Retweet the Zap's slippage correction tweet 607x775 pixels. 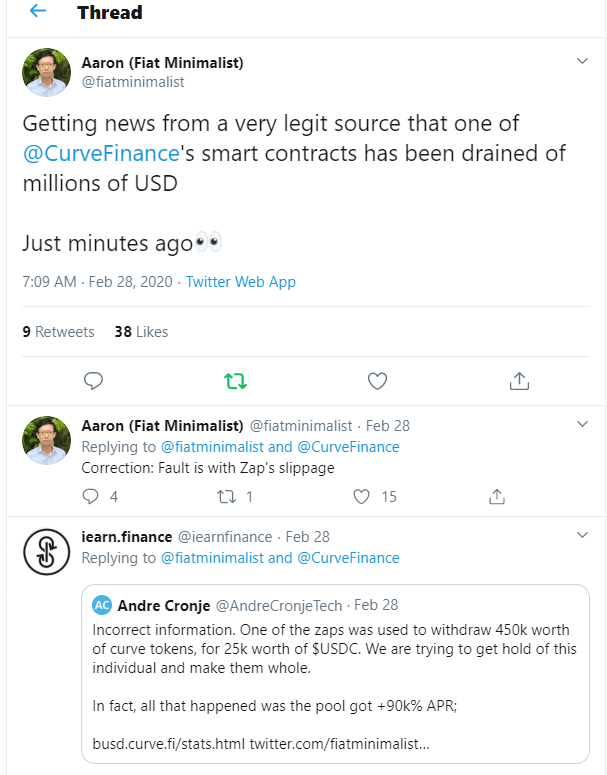tap(226, 496)
